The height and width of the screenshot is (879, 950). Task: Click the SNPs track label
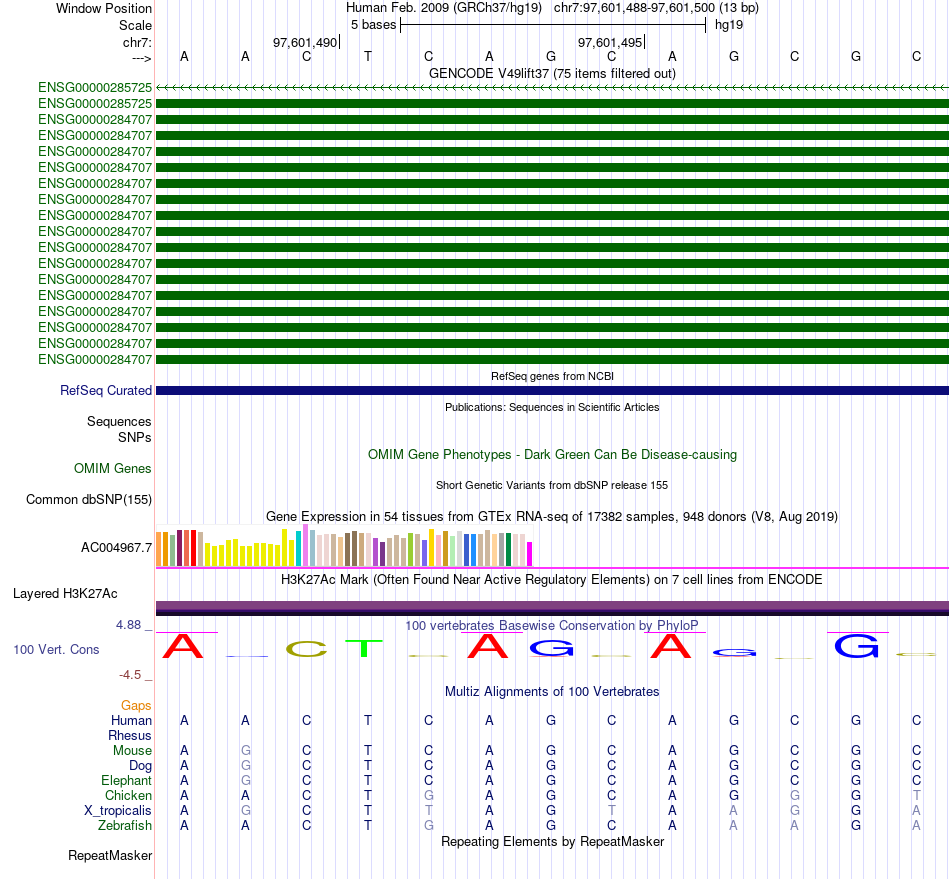[135, 437]
